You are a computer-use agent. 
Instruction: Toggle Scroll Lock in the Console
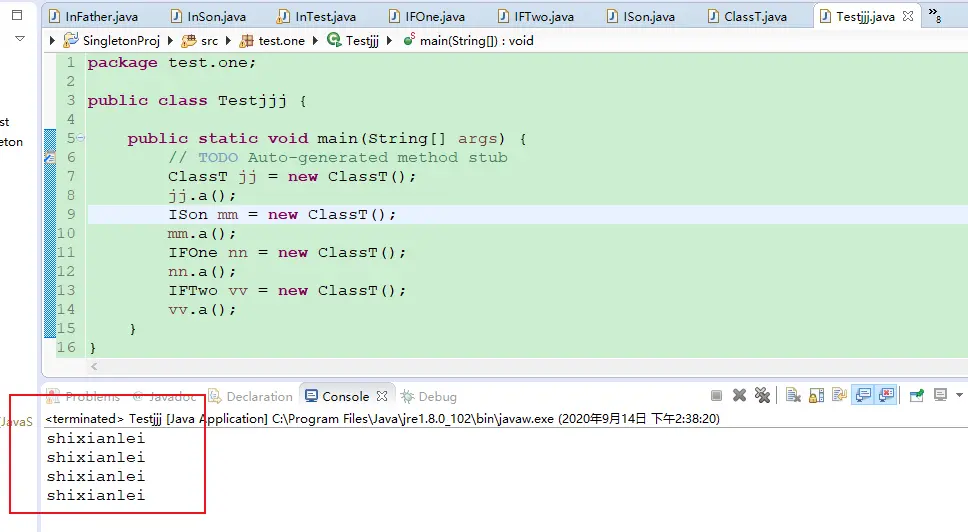coord(815,396)
